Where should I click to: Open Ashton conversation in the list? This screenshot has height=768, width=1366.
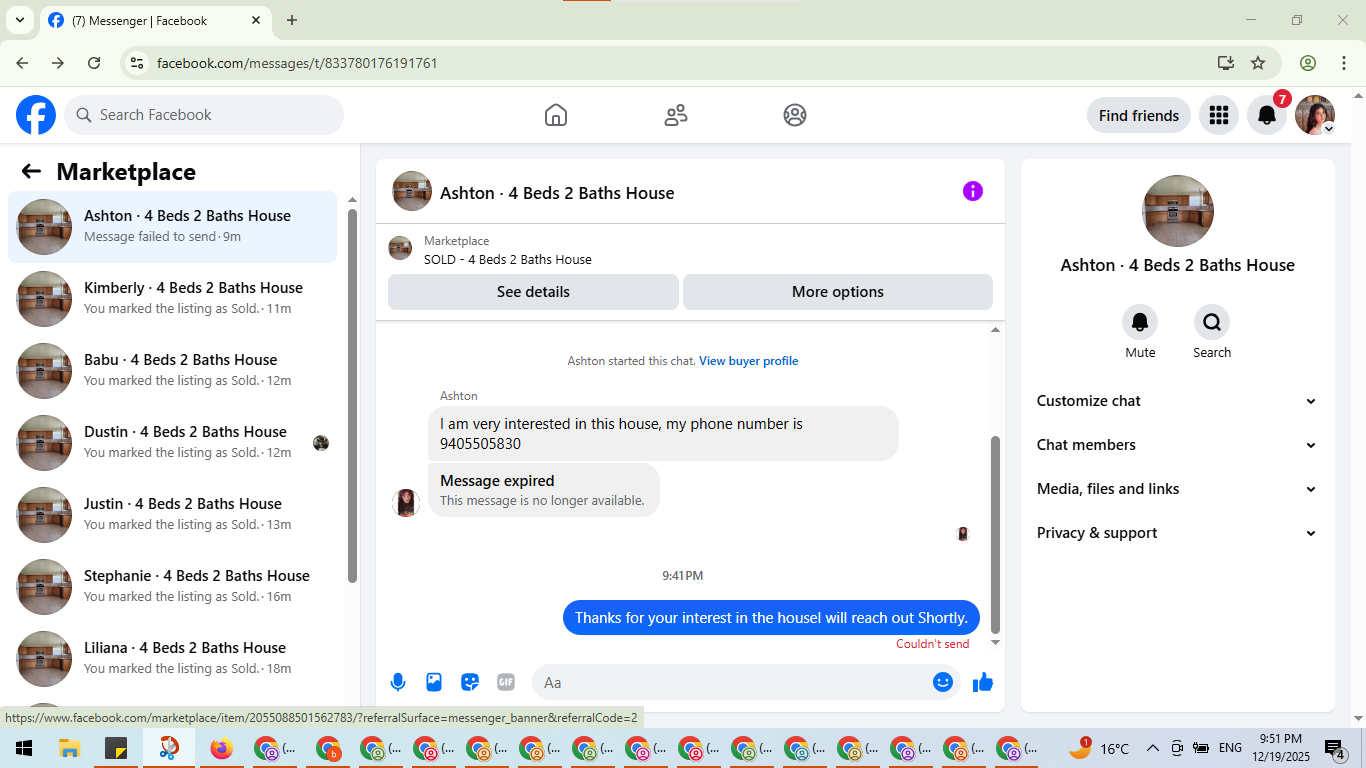coord(173,227)
